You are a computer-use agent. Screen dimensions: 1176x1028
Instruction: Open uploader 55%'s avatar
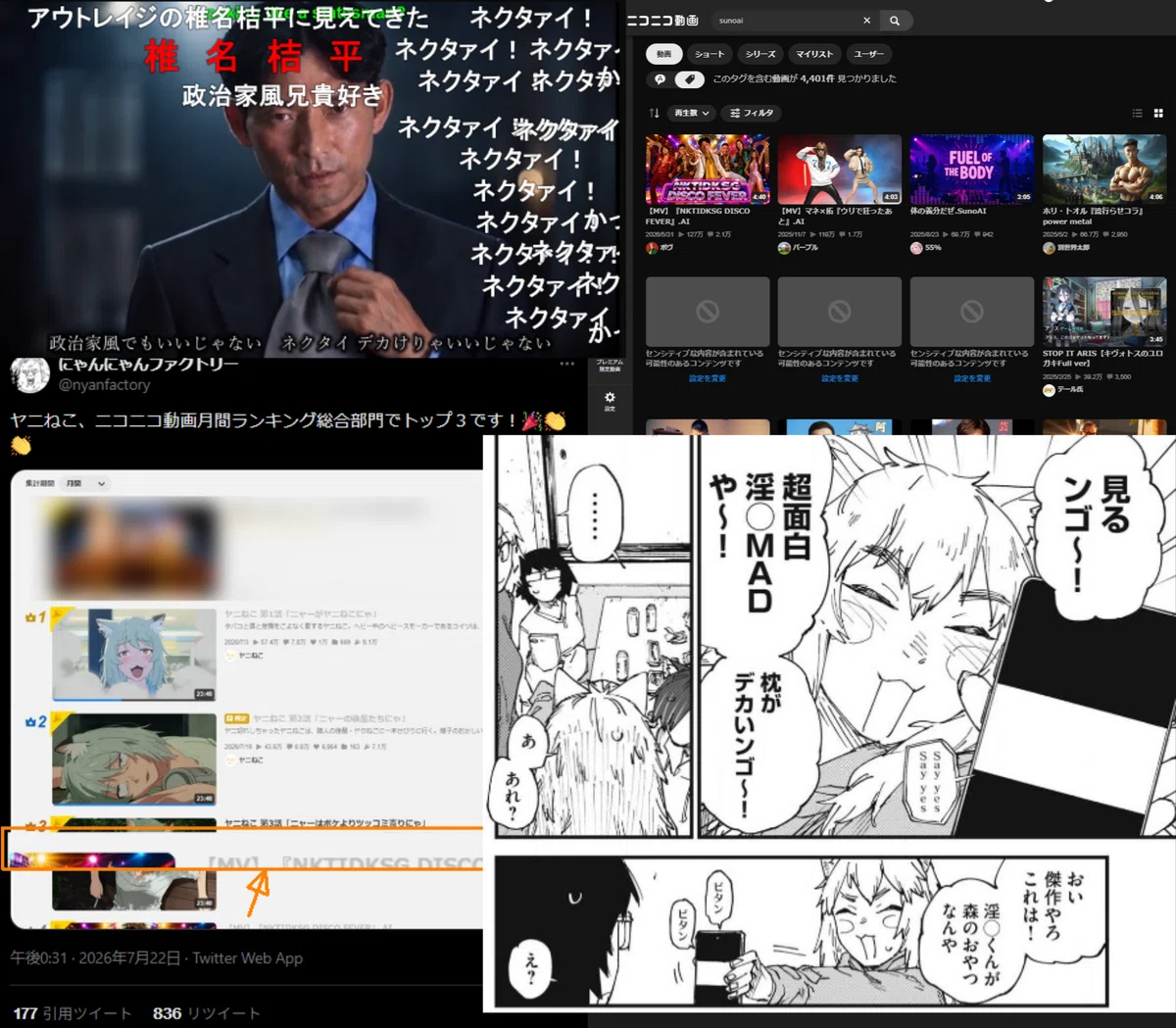click(916, 248)
